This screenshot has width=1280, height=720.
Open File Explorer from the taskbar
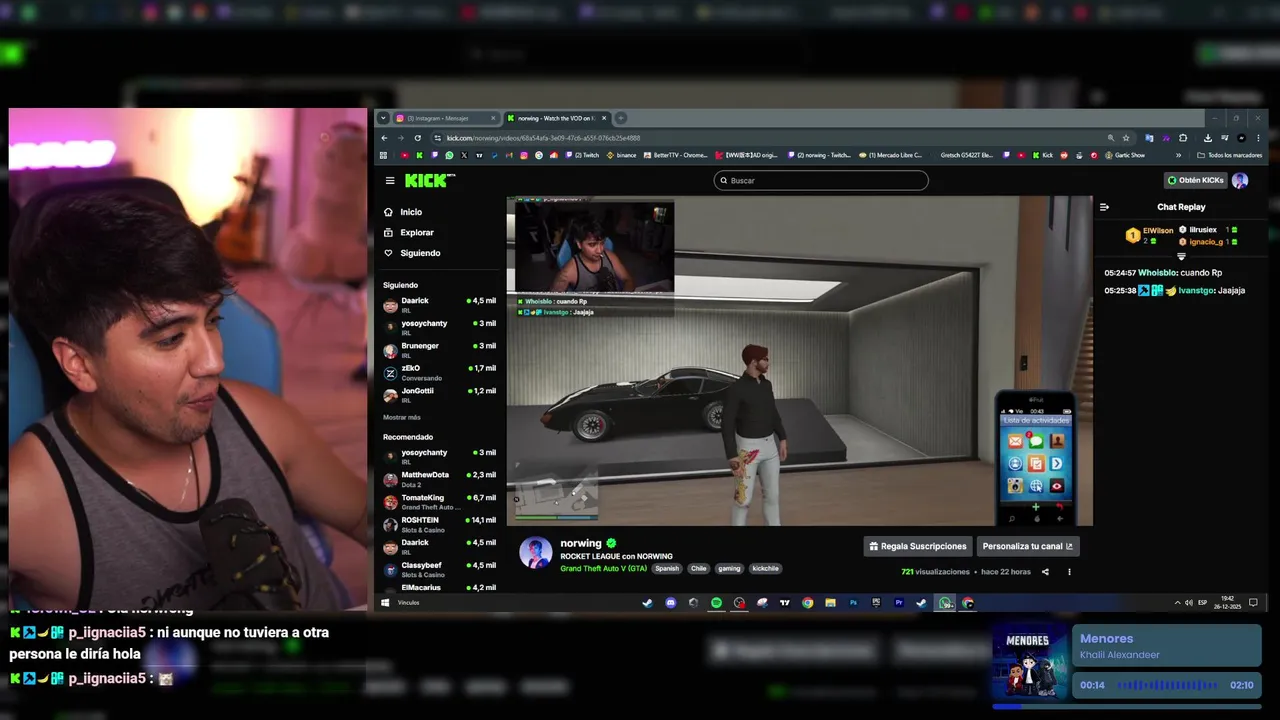(830, 603)
